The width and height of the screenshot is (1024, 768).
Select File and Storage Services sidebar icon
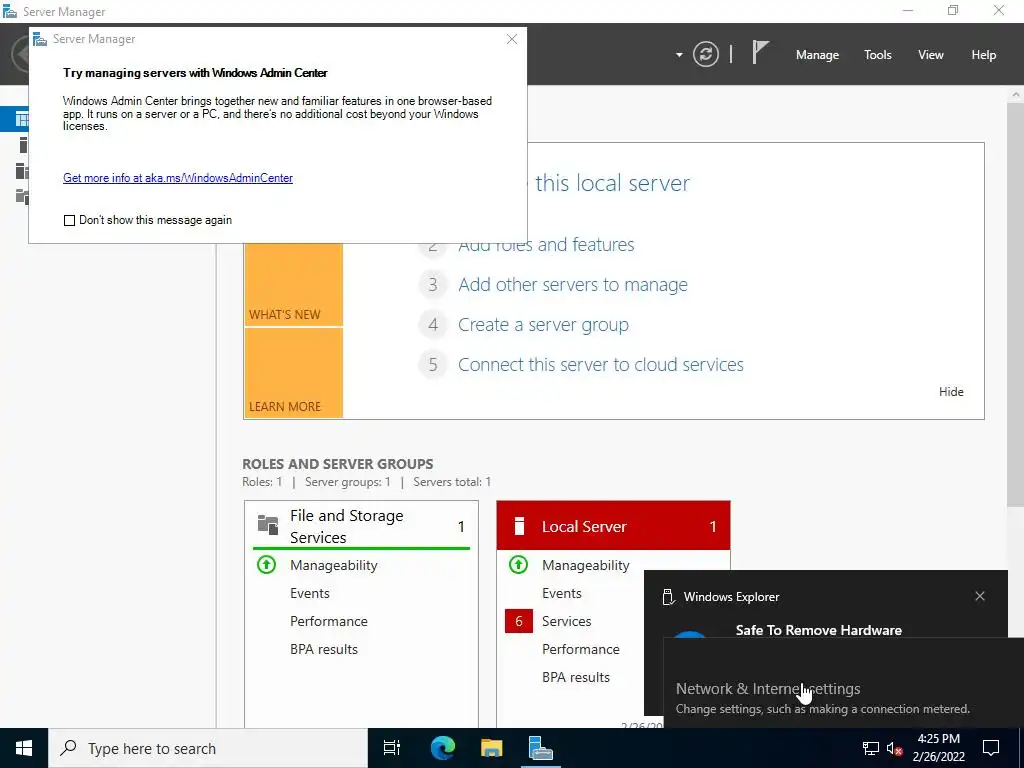22,196
